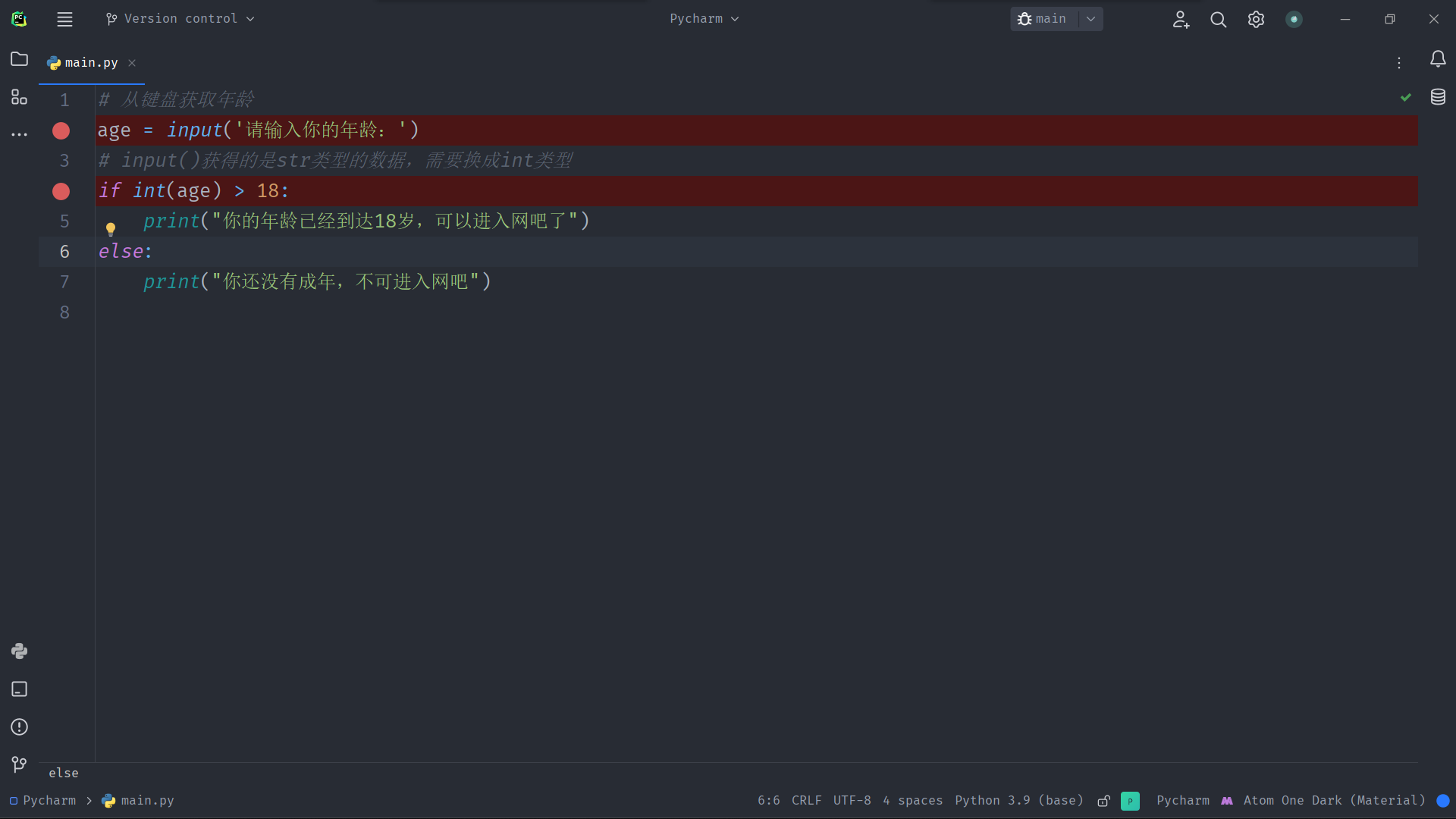The height and width of the screenshot is (819, 1456).
Task: Open the Terminal tool window
Action: click(x=19, y=689)
